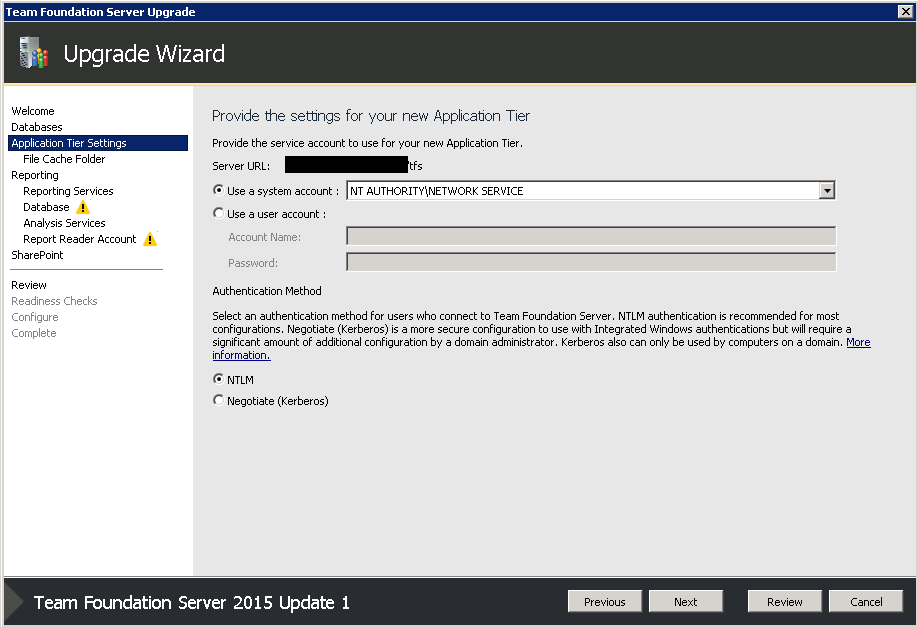Open the system account dropdown arrow
918x627 pixels.
[x=827, y=191]
